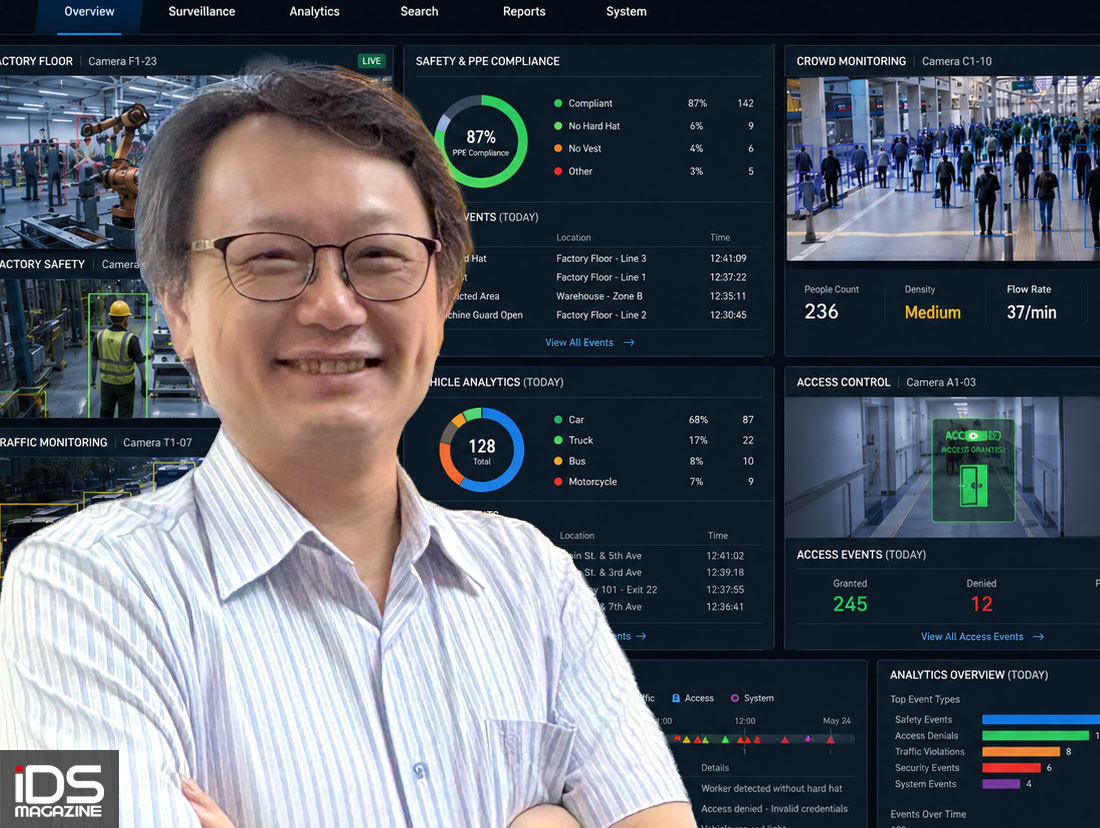Click the Denied count 12

point(981,604)
